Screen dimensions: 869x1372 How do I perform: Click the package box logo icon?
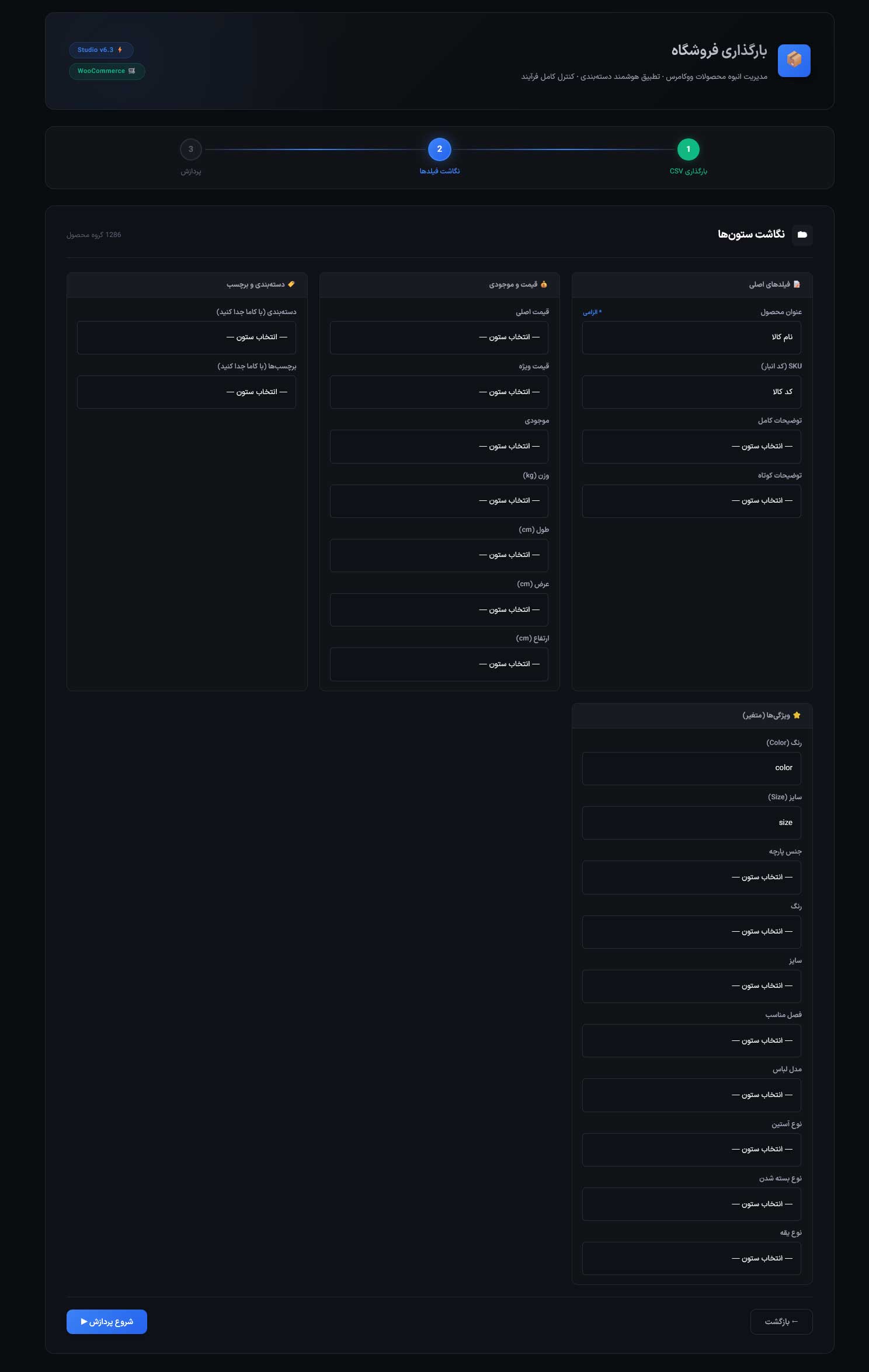pos(794,60)
